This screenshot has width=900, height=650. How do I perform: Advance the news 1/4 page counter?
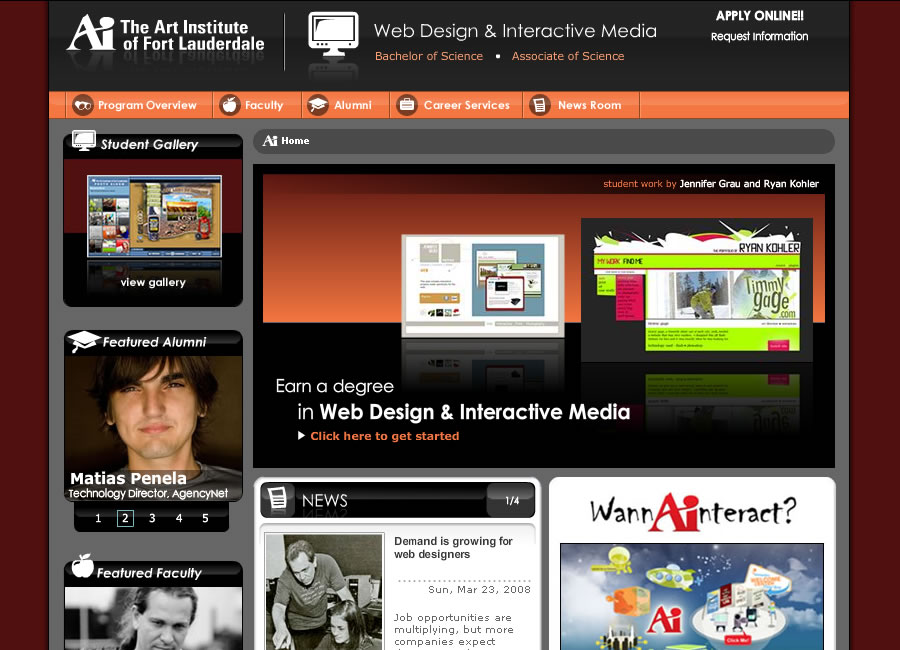coord(512,500)
